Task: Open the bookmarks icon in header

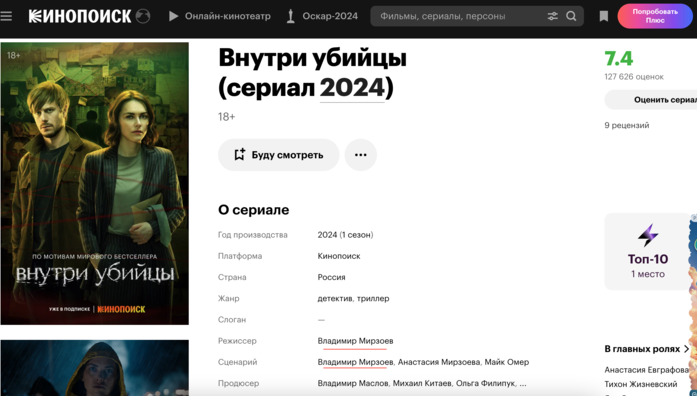Action: [604, 16]
